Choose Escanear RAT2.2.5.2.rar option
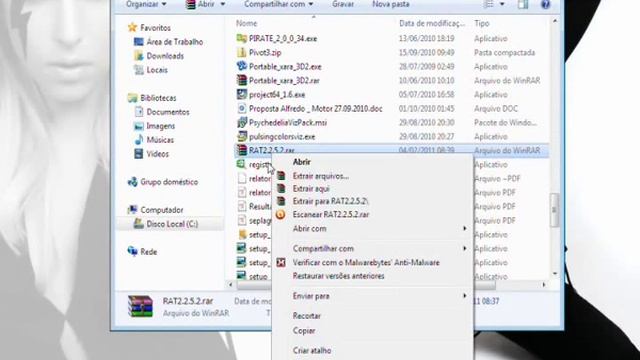This screenshot has height=360, width=640. (x=331, y=214)
